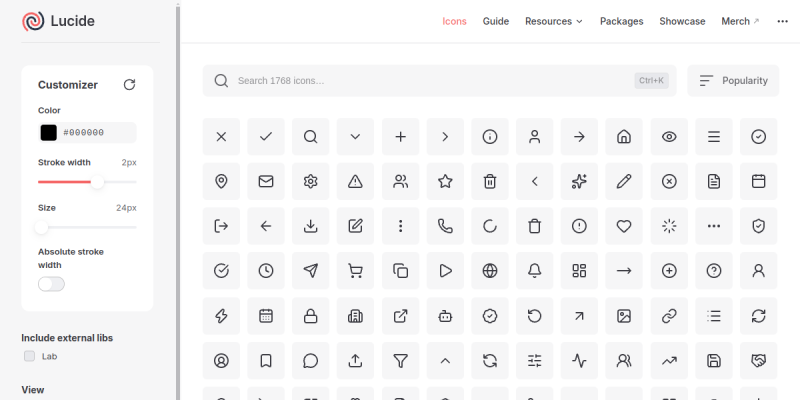This screenshot has height=400, width=800.
Task: Select the X (close) icon tile
Action: 221,136
